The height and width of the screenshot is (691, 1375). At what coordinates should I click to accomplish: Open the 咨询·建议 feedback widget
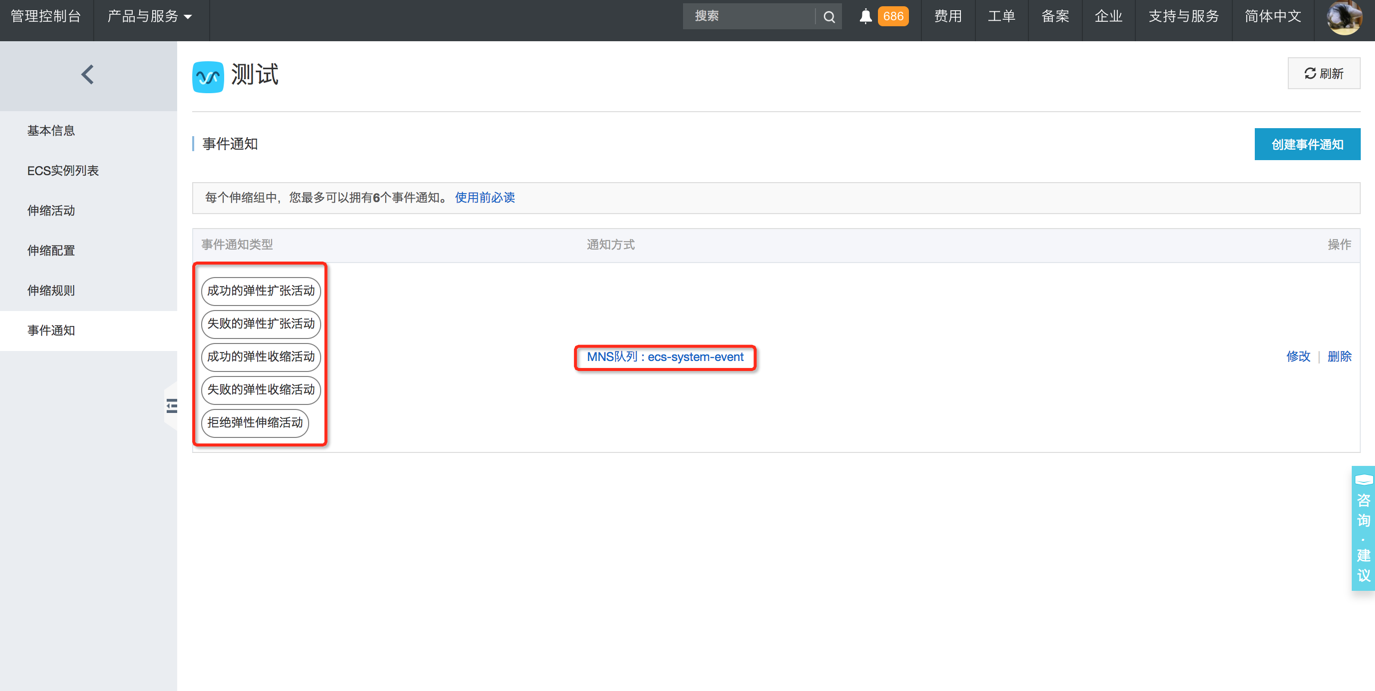pyautogui.click(x=1363, y=528)
